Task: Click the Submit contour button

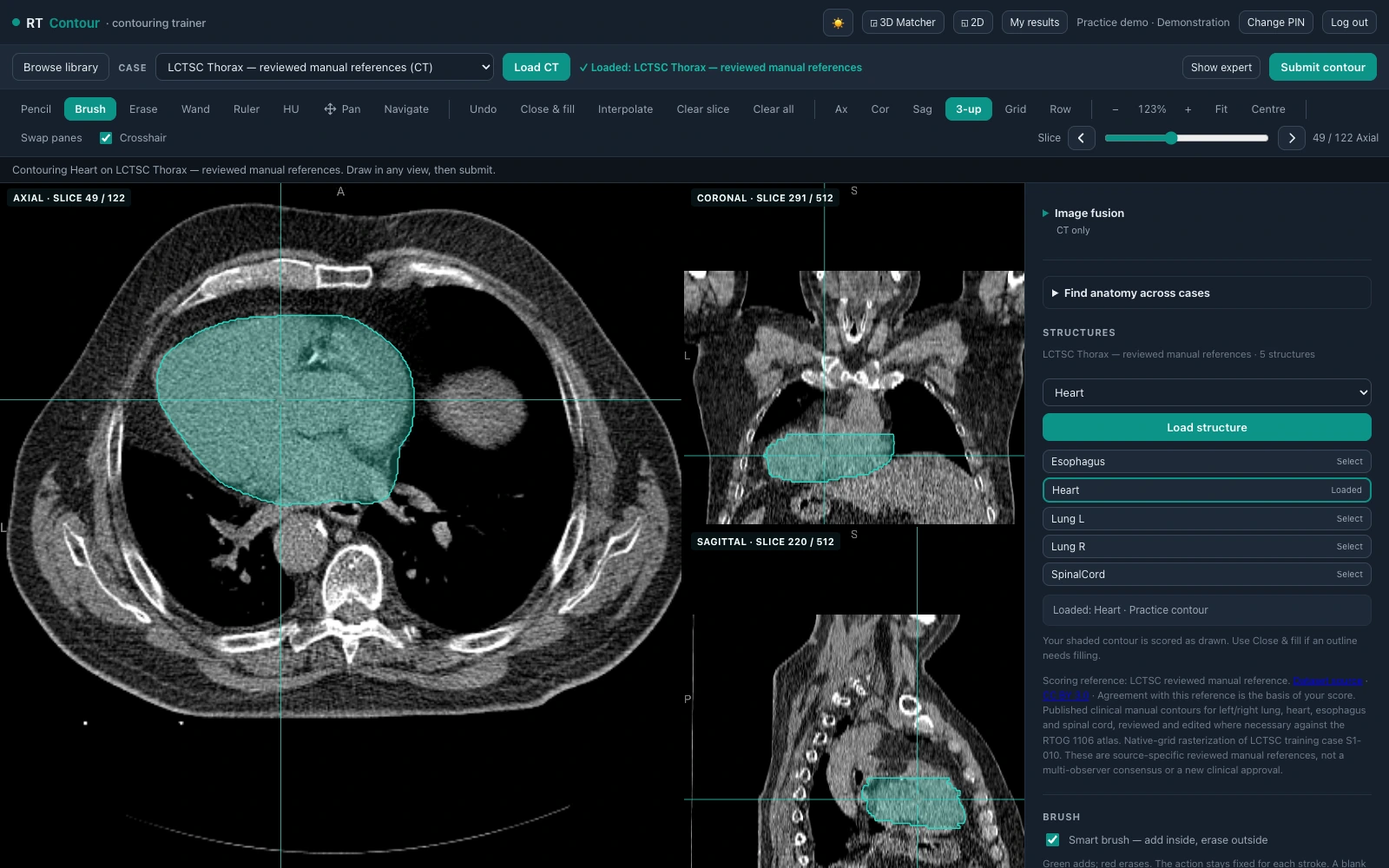Action: [1322, 67]
